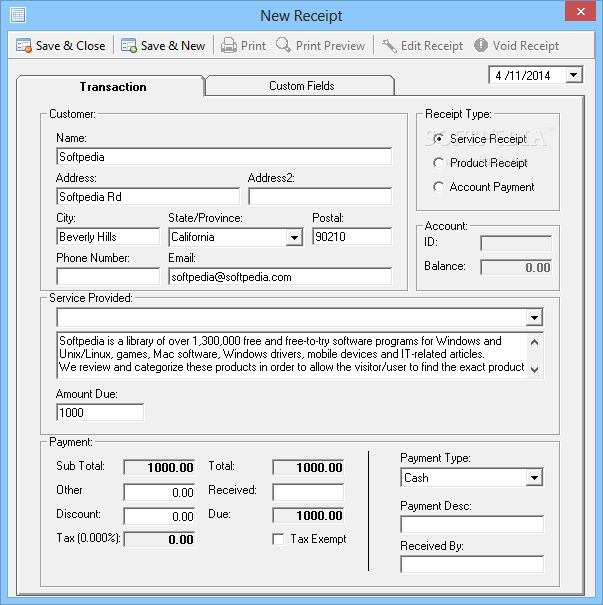
Task: Click the Total value 1000.00 field
Action: click(x=308, y=468)
